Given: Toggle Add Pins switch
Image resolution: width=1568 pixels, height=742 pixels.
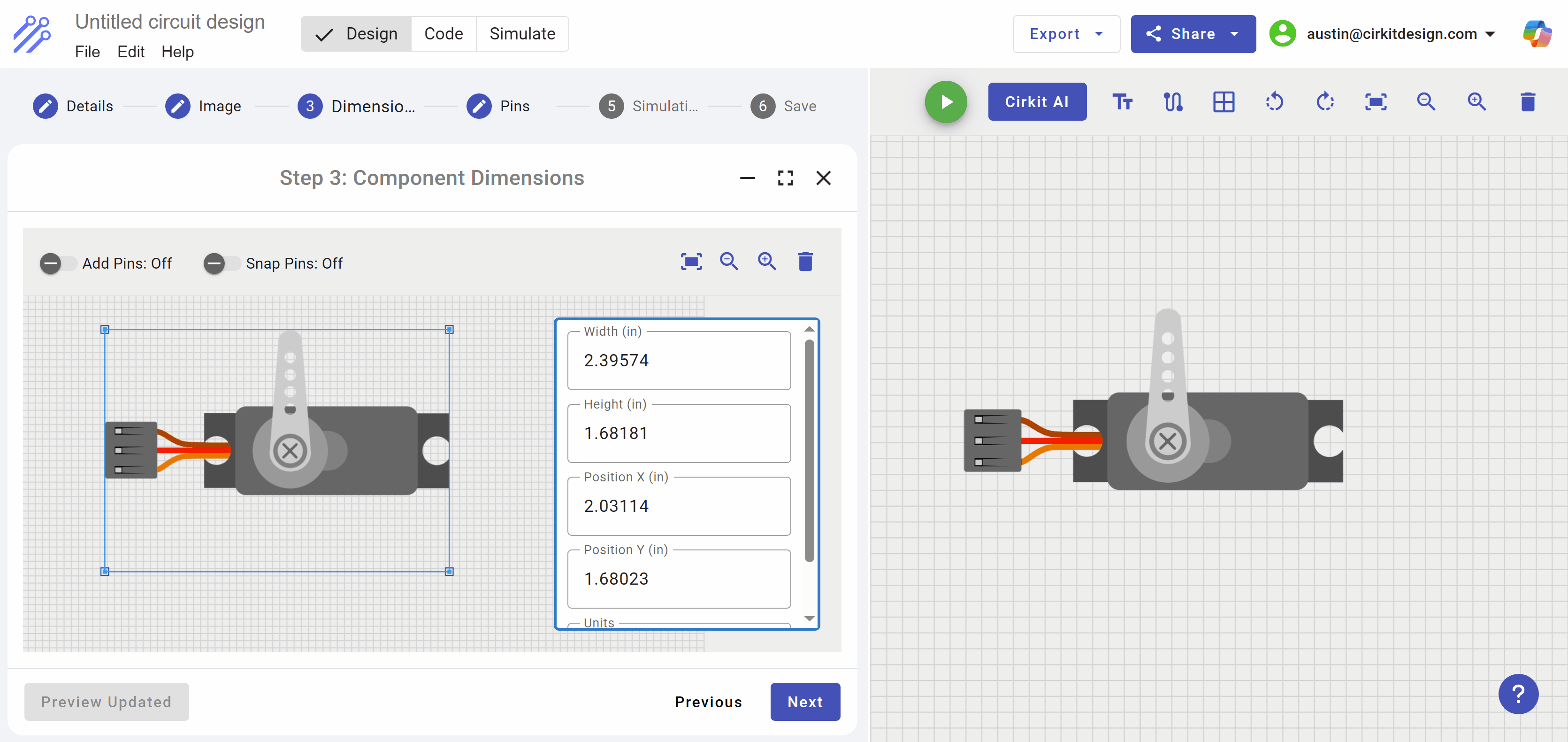Looking at the screenshot, I should (58, 263).
